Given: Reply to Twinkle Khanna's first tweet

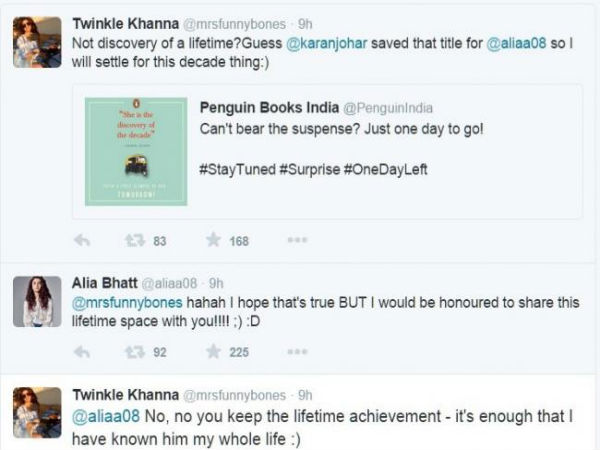Looking at the screenshot, I should 83,240.
